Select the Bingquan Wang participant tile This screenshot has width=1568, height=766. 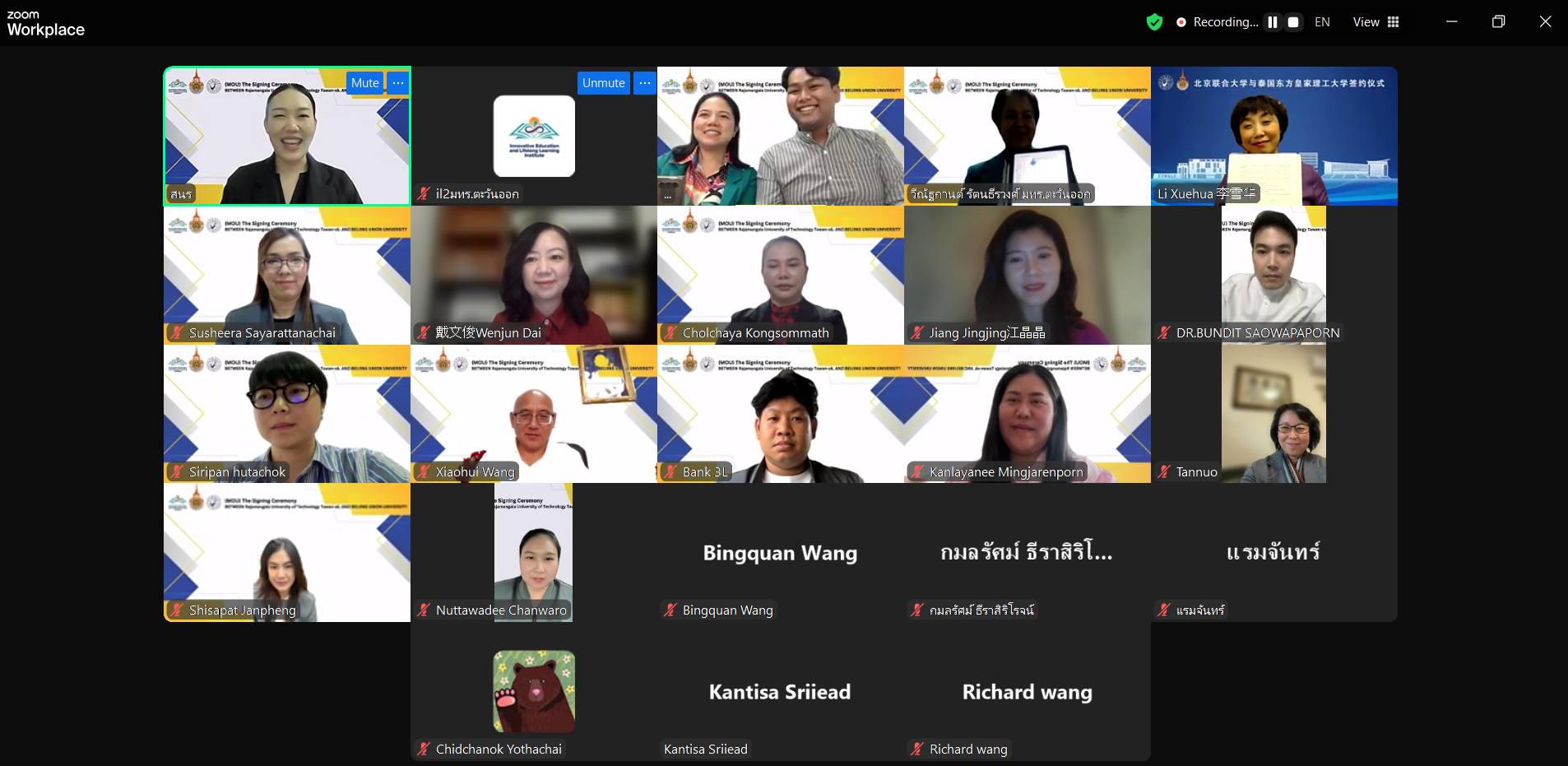(781, 552)
